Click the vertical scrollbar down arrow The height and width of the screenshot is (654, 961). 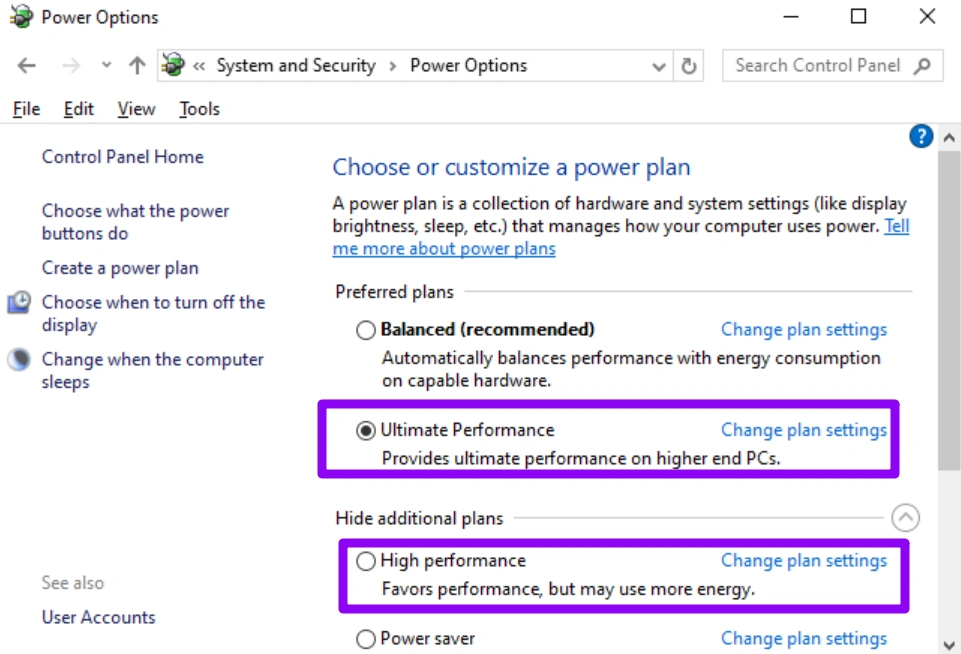(x=949, y=645)
